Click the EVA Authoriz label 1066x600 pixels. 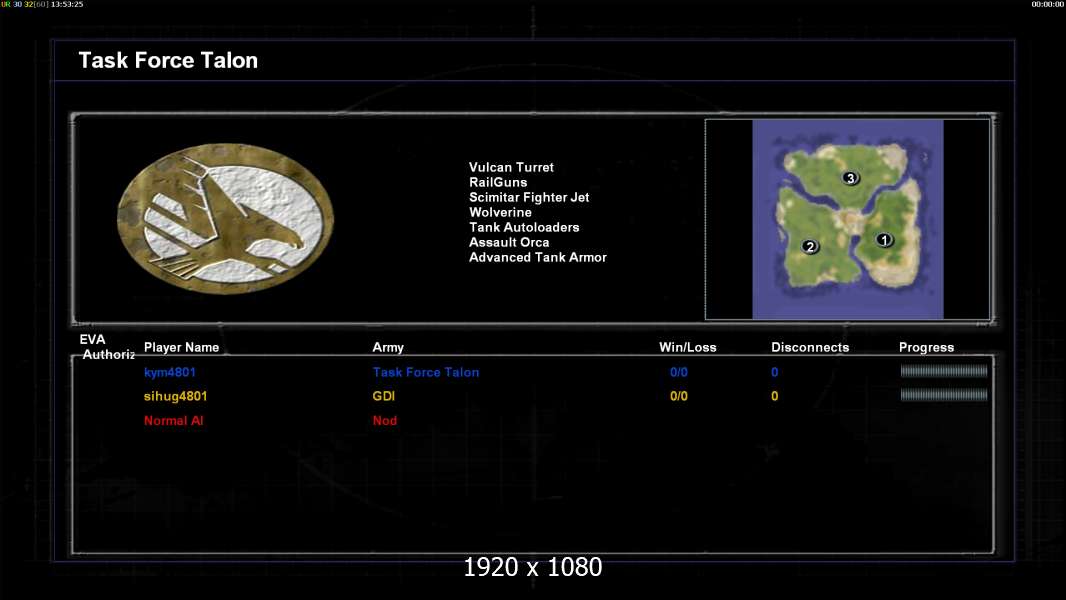[107, 347]
